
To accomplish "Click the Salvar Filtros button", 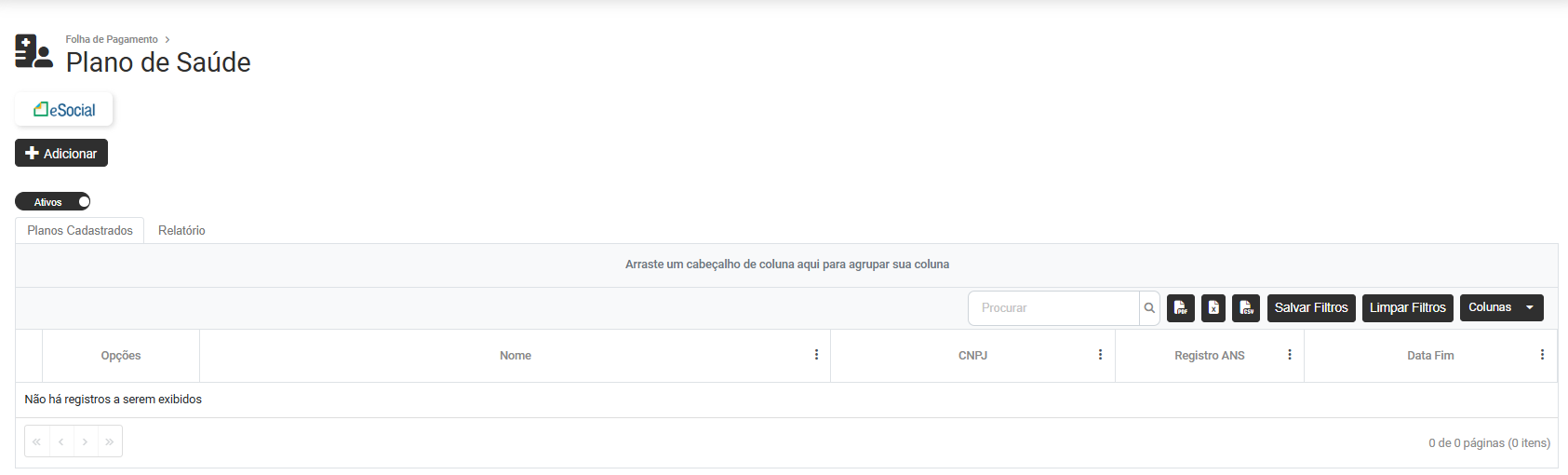I will click(x=1310, y=308).
